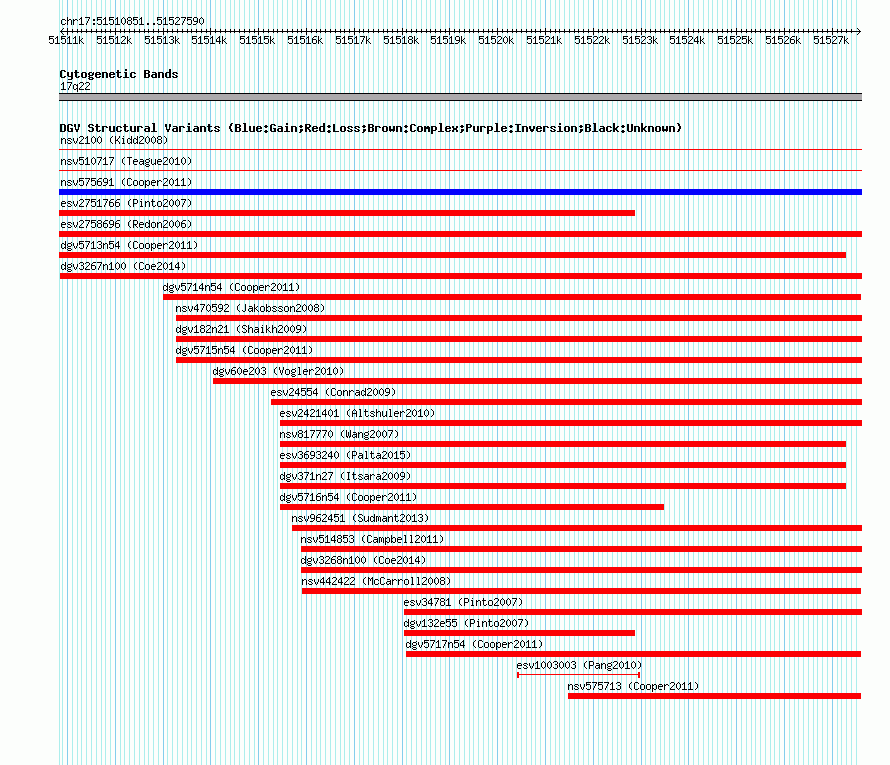Click the 51515k ruler tick label
The height and width of the screenshot is (765, 890).
(257, 40)
